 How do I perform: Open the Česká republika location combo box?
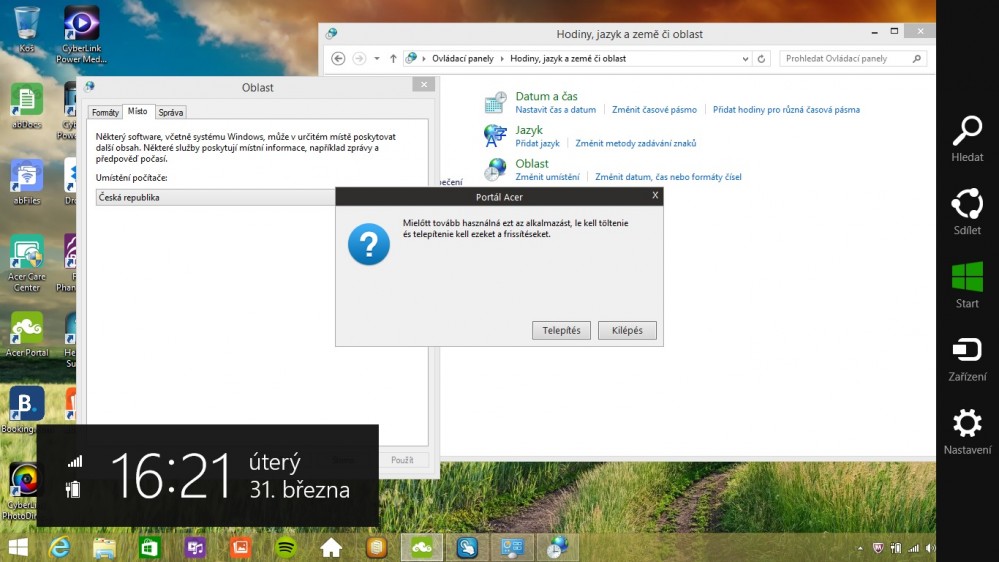click(x=215, y=197)
